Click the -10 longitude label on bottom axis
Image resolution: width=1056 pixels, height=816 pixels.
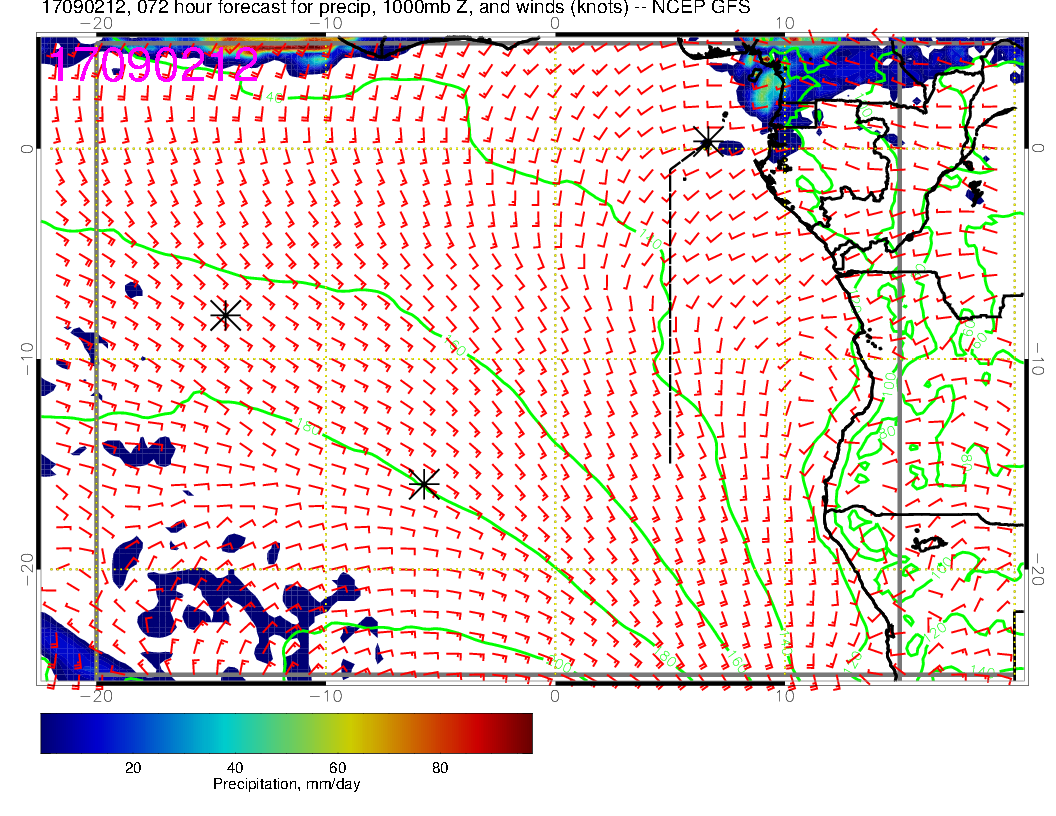(x=325, y=696)
